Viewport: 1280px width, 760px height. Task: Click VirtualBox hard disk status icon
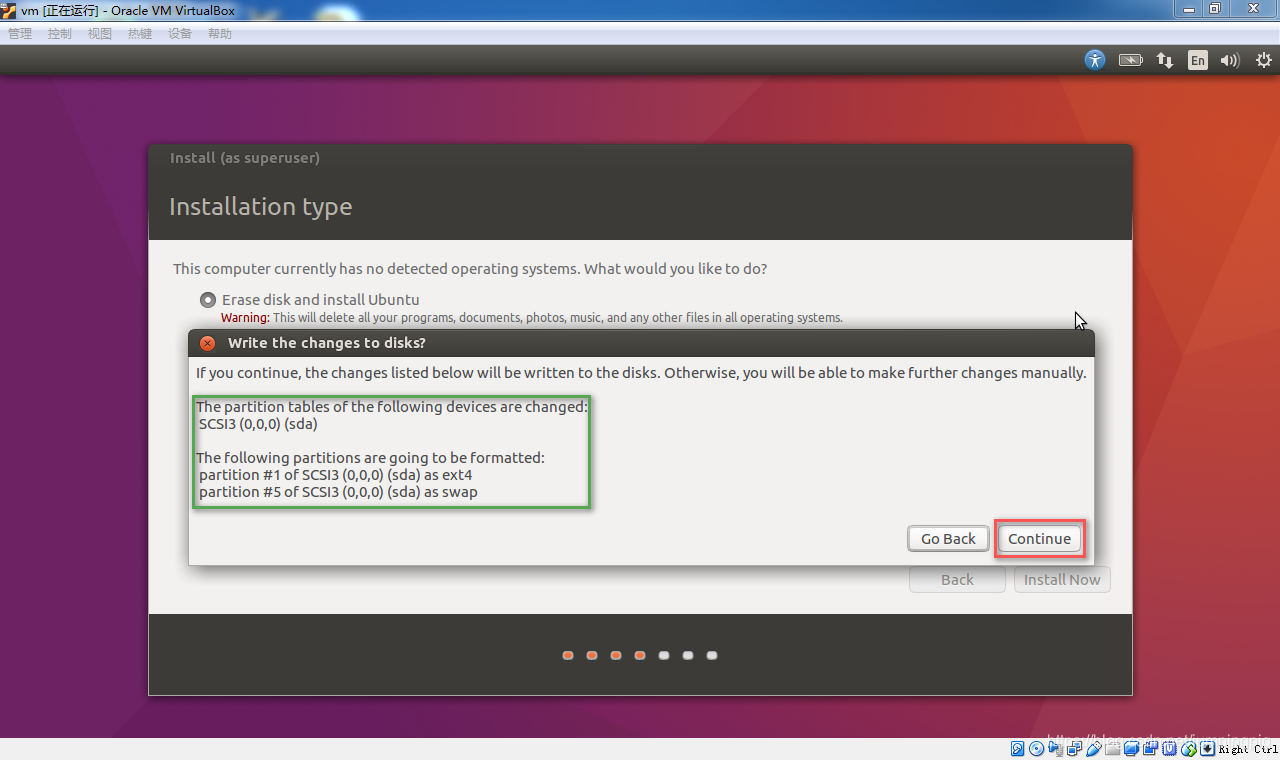click(1017, 748)
